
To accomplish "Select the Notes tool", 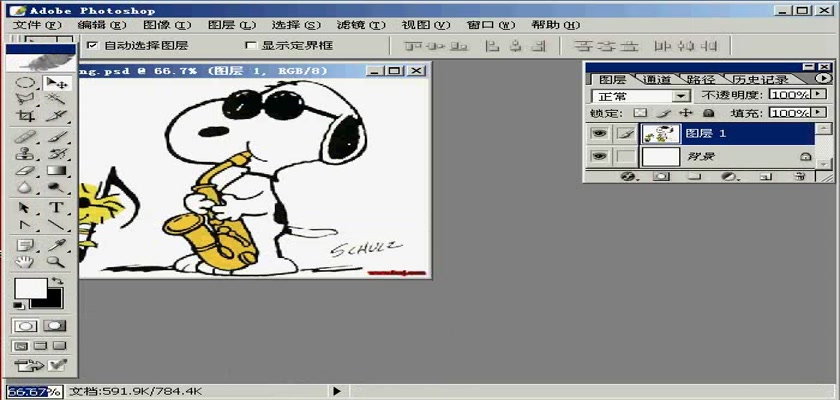I will point(25,245).
